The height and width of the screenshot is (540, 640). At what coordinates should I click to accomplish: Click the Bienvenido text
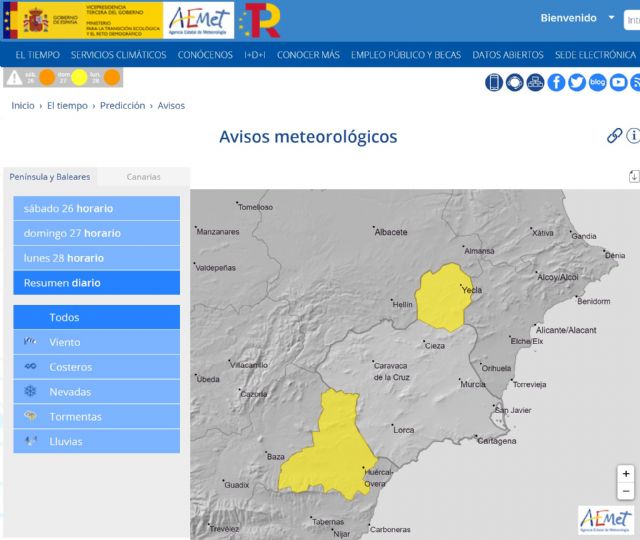[568, 18]
